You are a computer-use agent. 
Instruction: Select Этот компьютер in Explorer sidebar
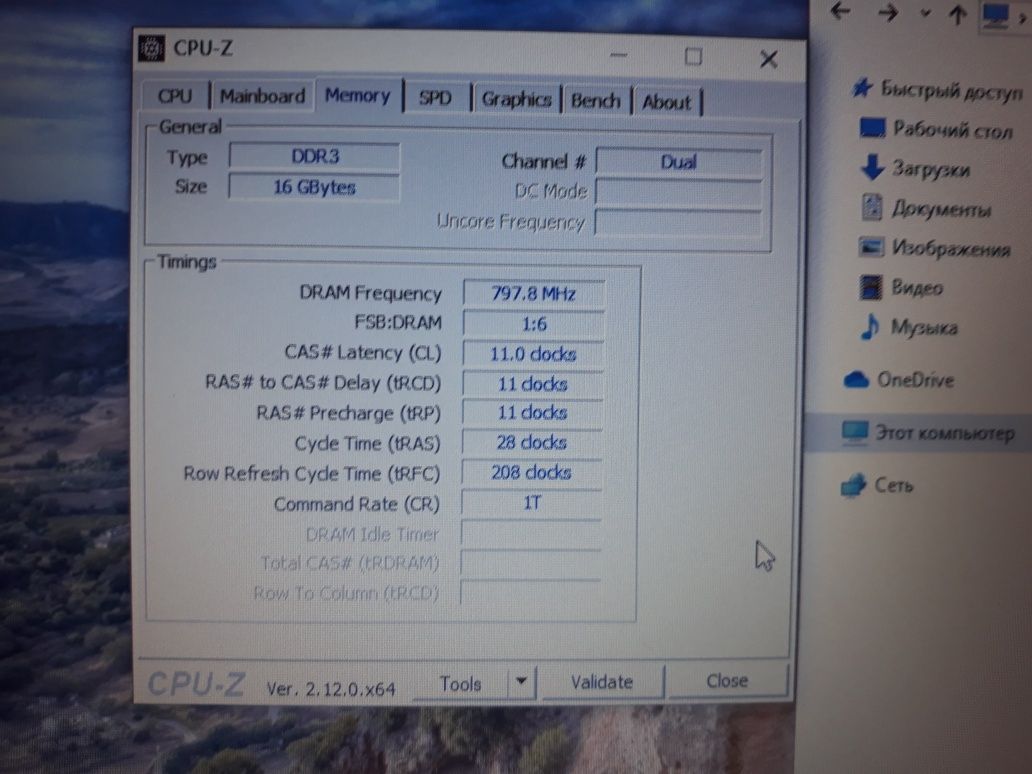click(944, 433)
